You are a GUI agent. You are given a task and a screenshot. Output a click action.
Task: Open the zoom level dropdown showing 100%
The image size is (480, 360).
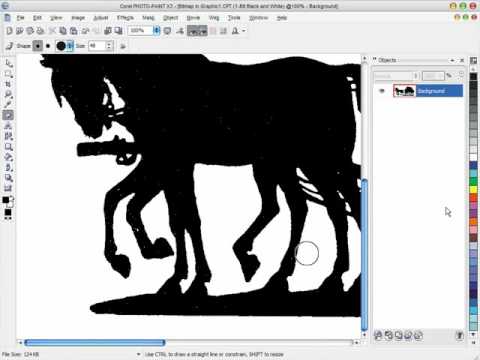[156, 31]
